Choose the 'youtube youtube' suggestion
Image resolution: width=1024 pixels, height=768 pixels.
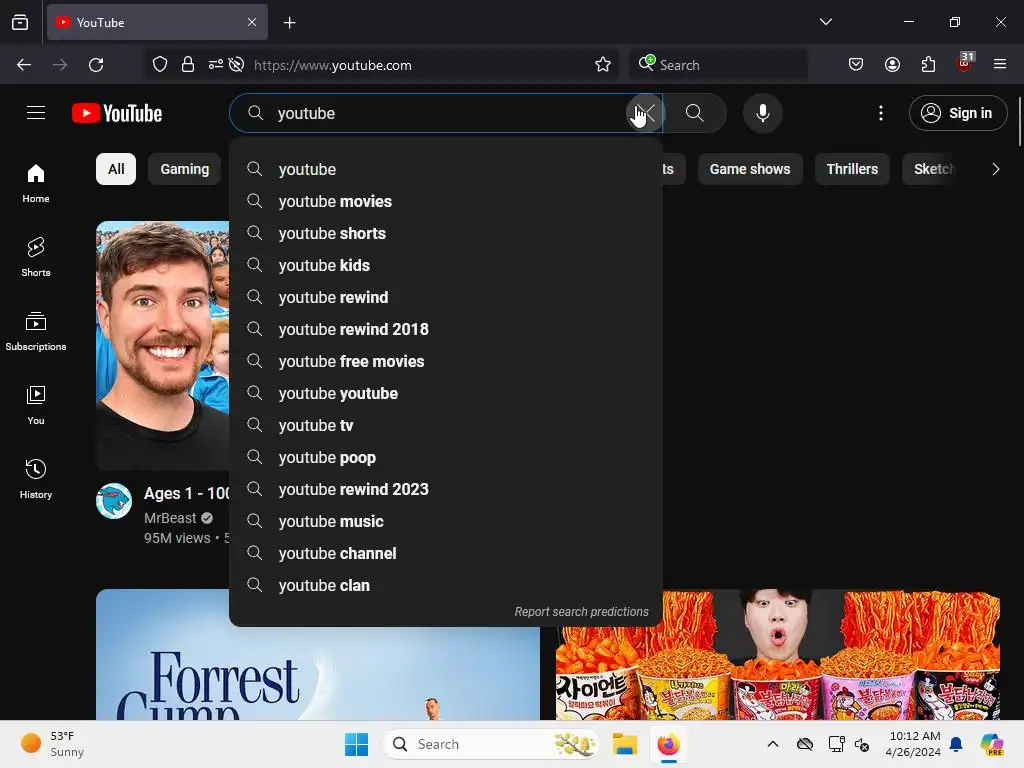(x=445, y=393)
